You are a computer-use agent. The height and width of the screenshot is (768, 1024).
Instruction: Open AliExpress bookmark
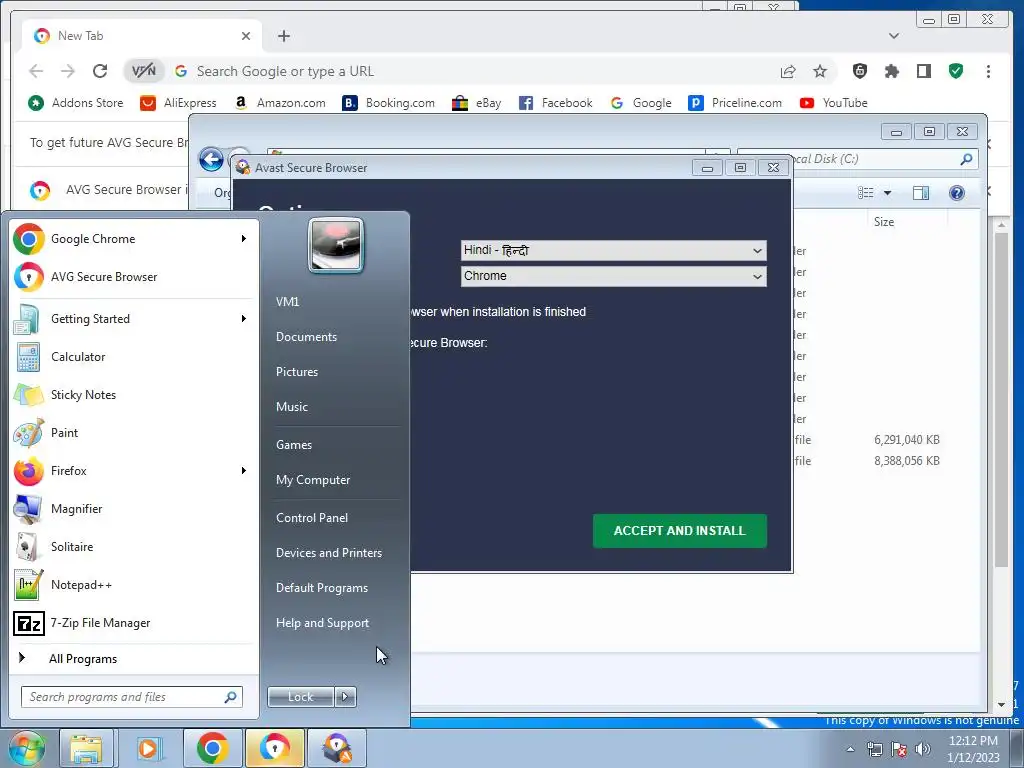[x=178, y=103]
